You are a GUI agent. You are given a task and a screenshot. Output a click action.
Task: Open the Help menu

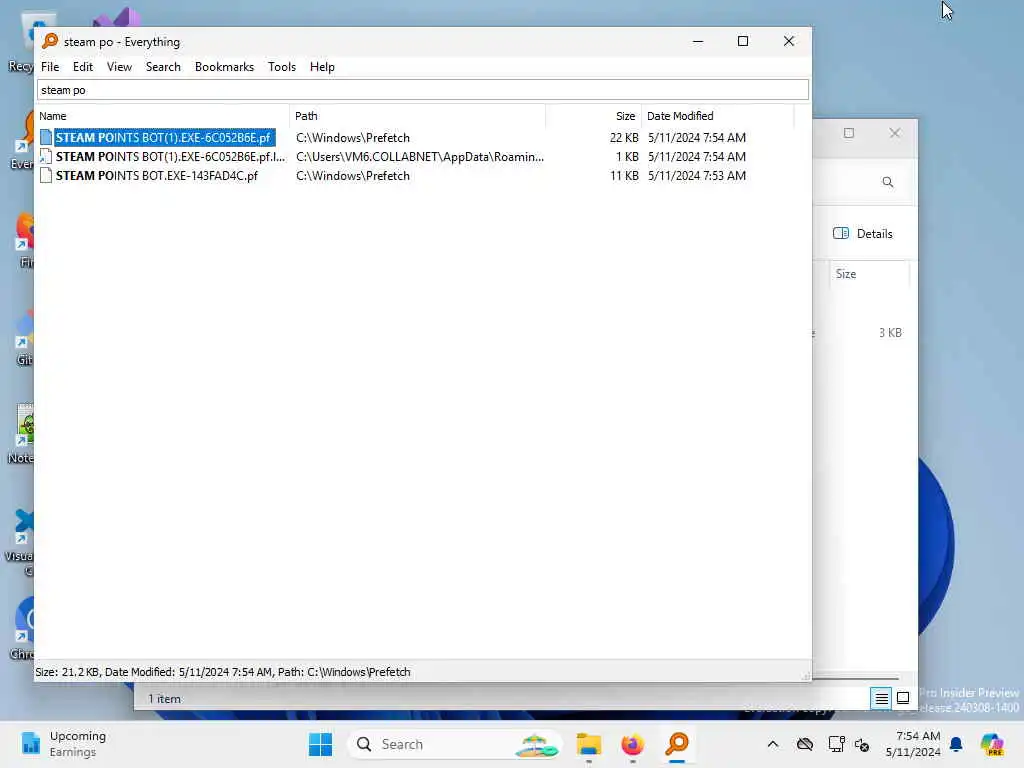pyautogui.click(x=322, y=67)
